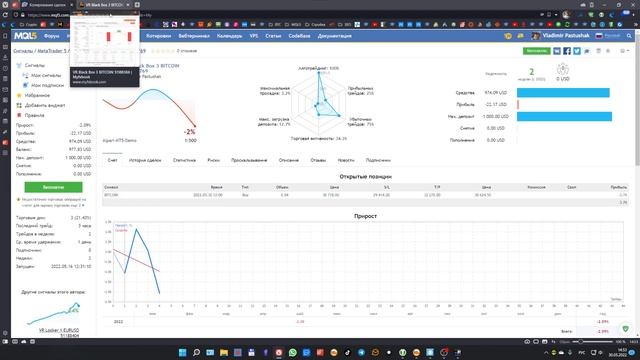Viewport: 640px width, 360px height.
Task: Open Telegram from the taskbar
Action: pyautogui.click(x=361, y=352)
